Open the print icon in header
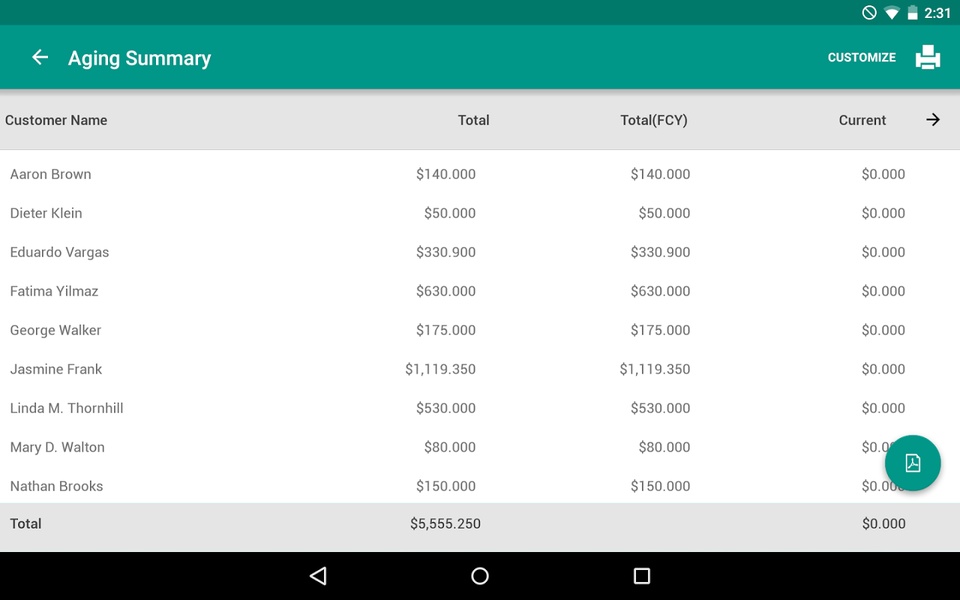The height and width of the screenshot is (600, 960). 928,57
